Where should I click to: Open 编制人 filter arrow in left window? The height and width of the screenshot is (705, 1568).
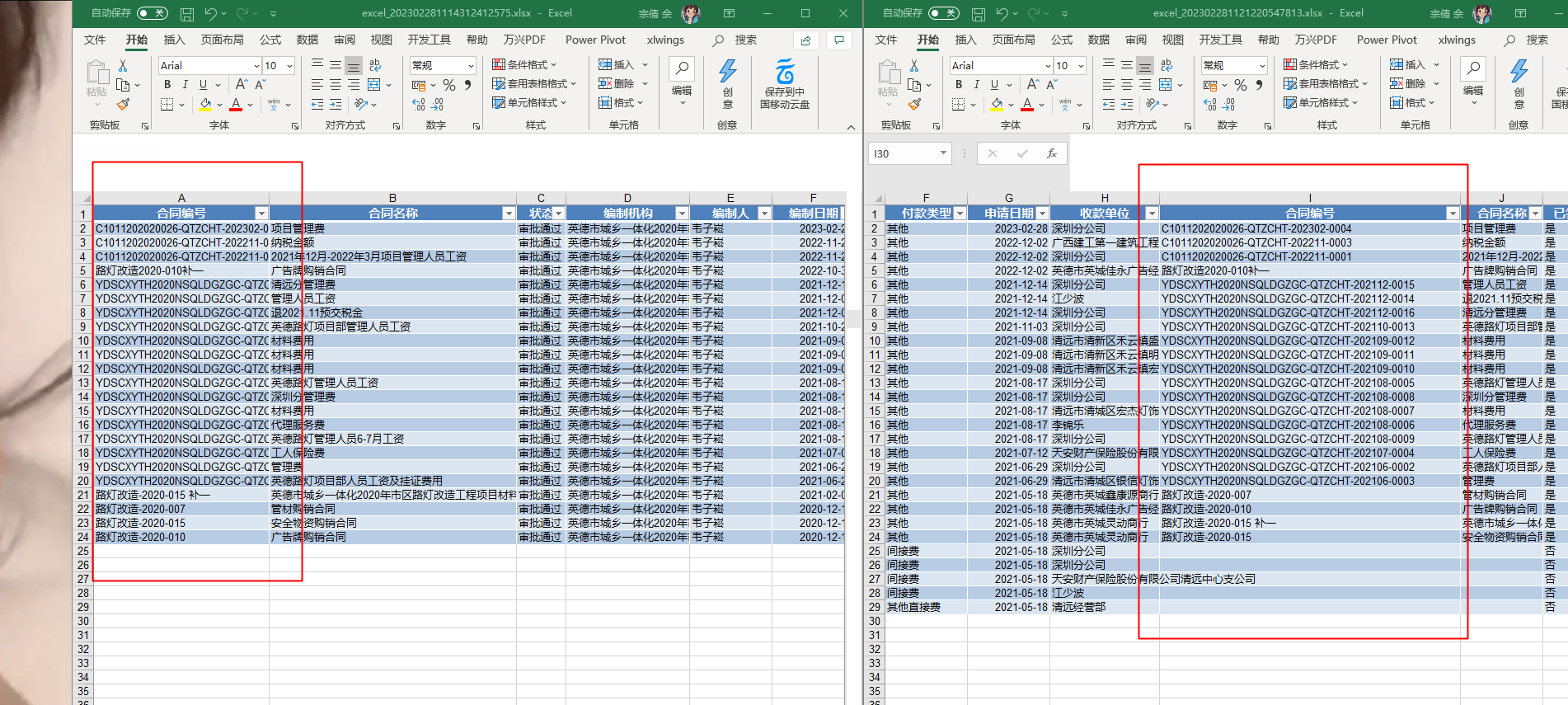(764, 214)
